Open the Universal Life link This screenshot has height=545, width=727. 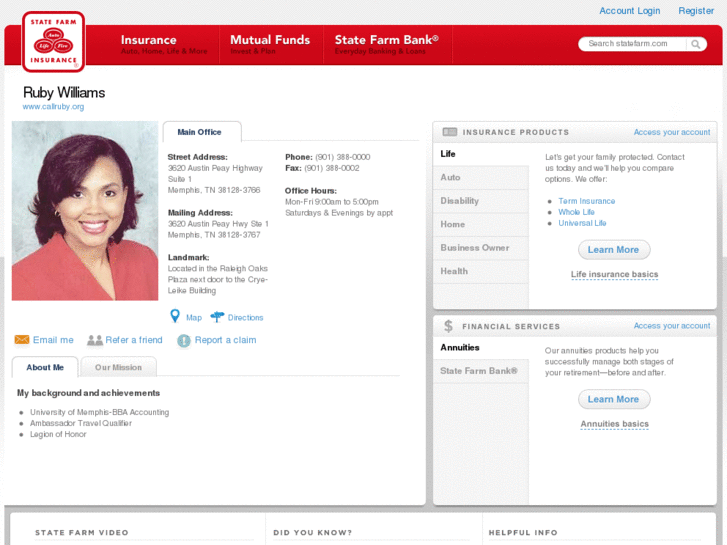point(582,223)
